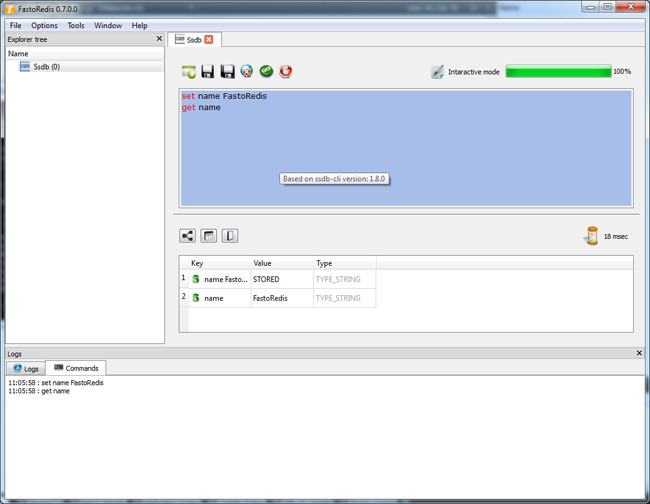Click the first save floppy icon
Screen dimensions: 650x504
(208, 71)
